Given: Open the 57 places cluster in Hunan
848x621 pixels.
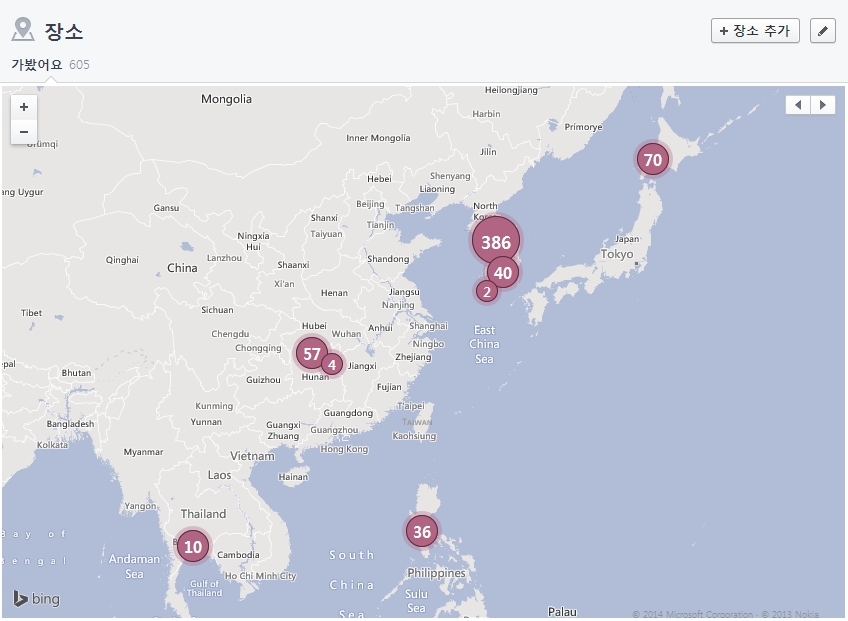Looking at the screenshot, I should (x=312, y=354).
